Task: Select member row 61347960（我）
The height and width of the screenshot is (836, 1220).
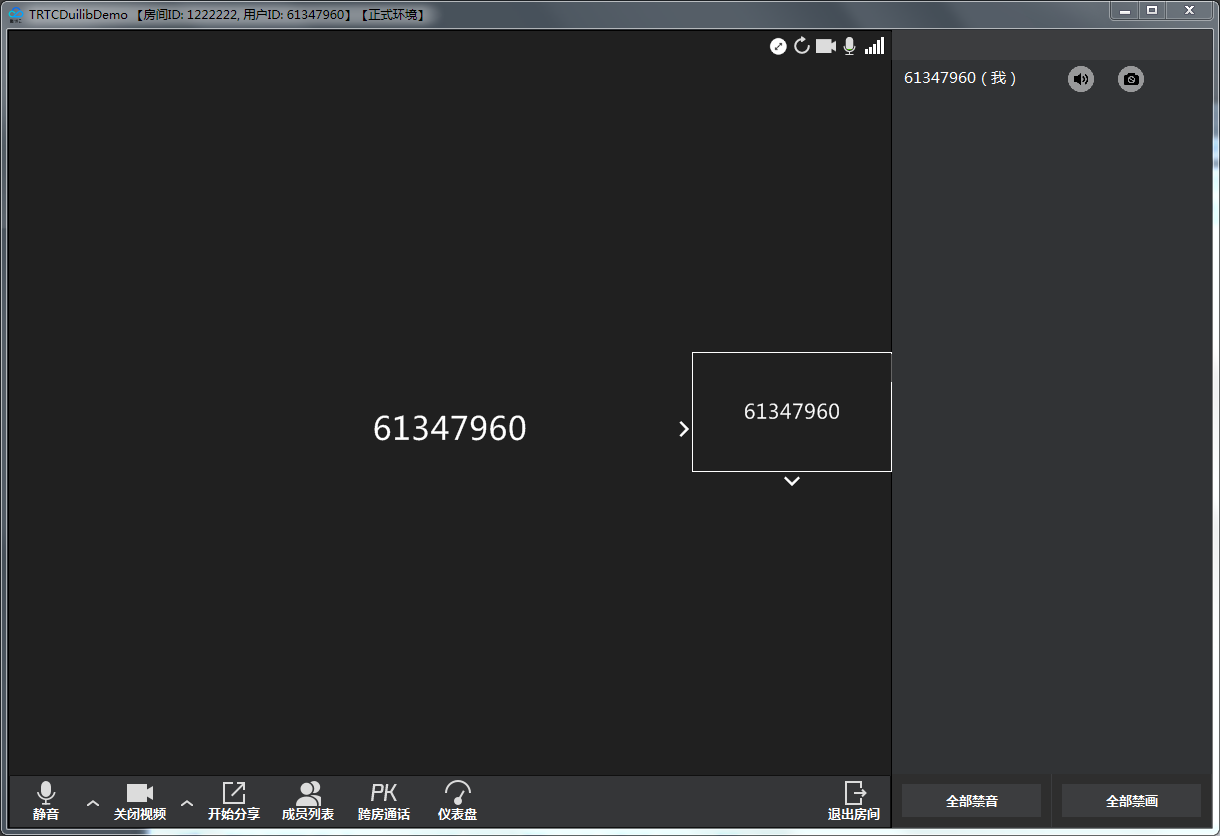Action: click(1052, 79)
